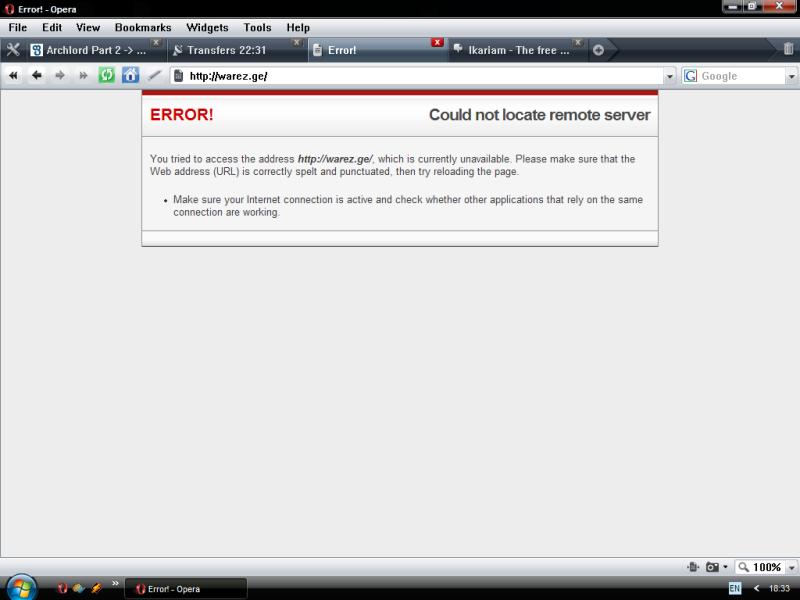The image size is (800, 600).
Task: Click the page icon in address bar
Action: [x=179, y=76]
